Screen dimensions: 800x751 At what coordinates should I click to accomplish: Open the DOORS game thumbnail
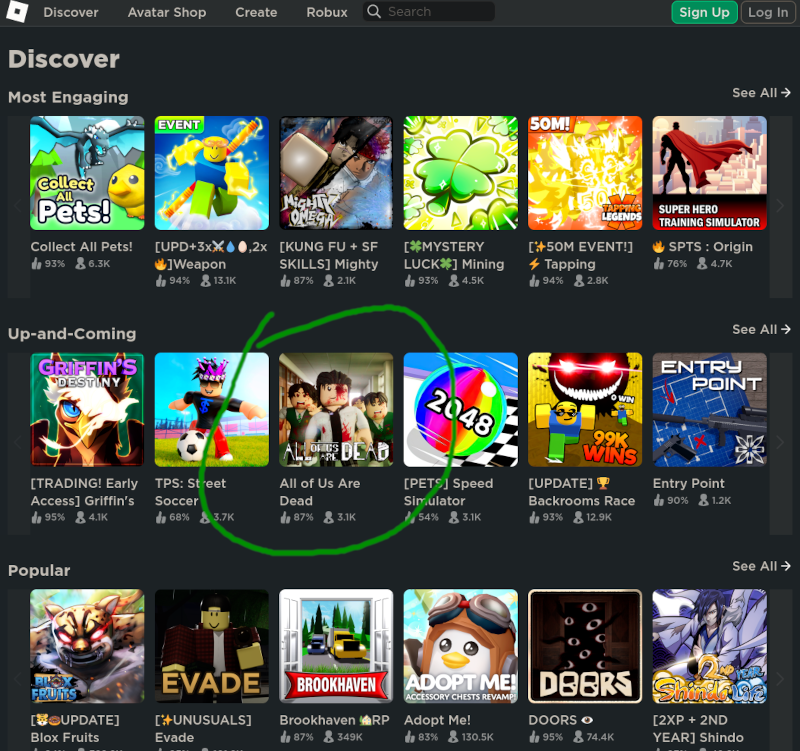pyautogui.click(x=585, y=646)
